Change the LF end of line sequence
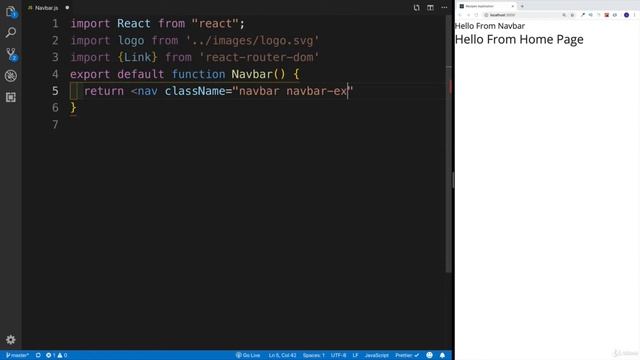The height and width of the screenshot is (360, 640). pyautogui.click(x=355, y=355)
